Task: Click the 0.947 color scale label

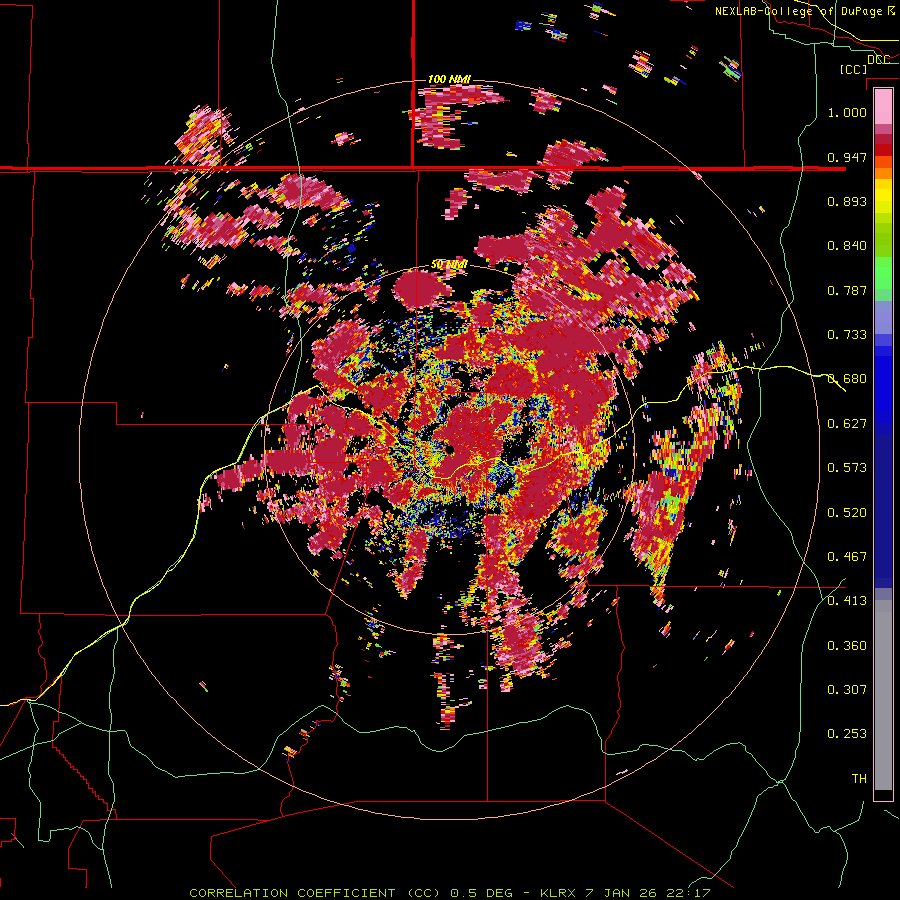Action: click(847, 157)
